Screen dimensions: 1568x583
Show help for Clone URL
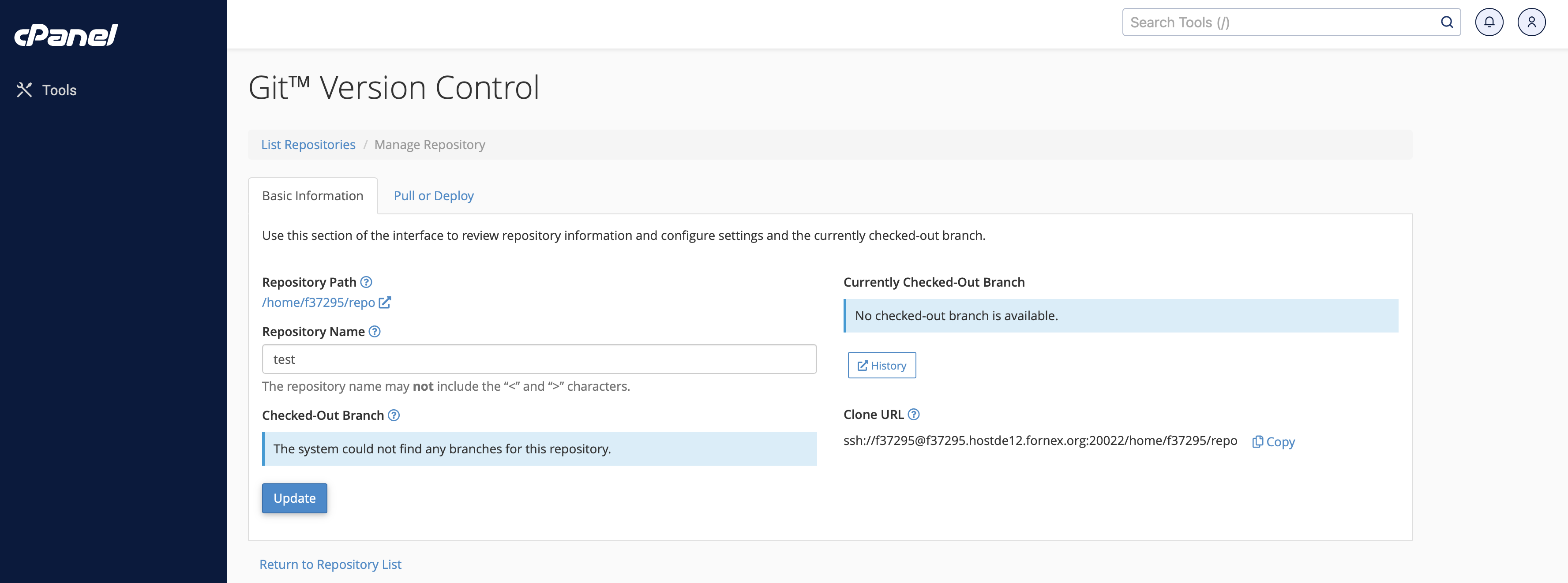pyautogui.click(x=914, y=415)
